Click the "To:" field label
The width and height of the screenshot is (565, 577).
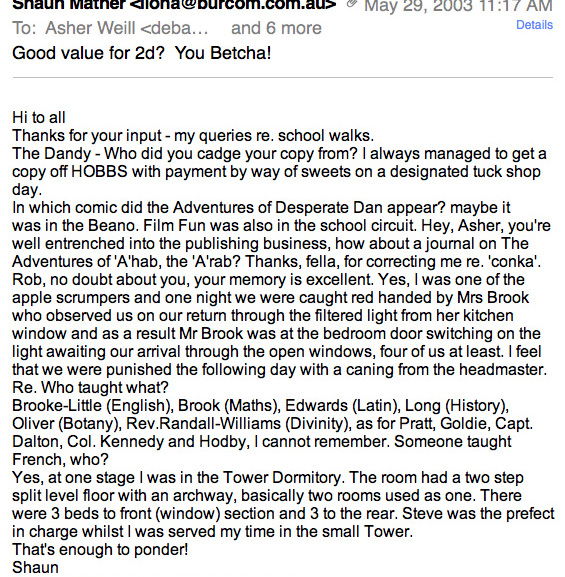[x=24, y=28]
